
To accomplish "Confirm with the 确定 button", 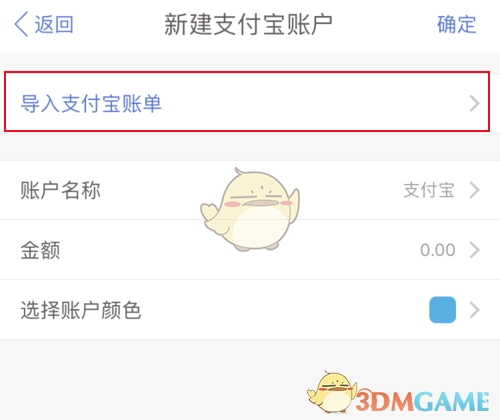I will [457, 24].
